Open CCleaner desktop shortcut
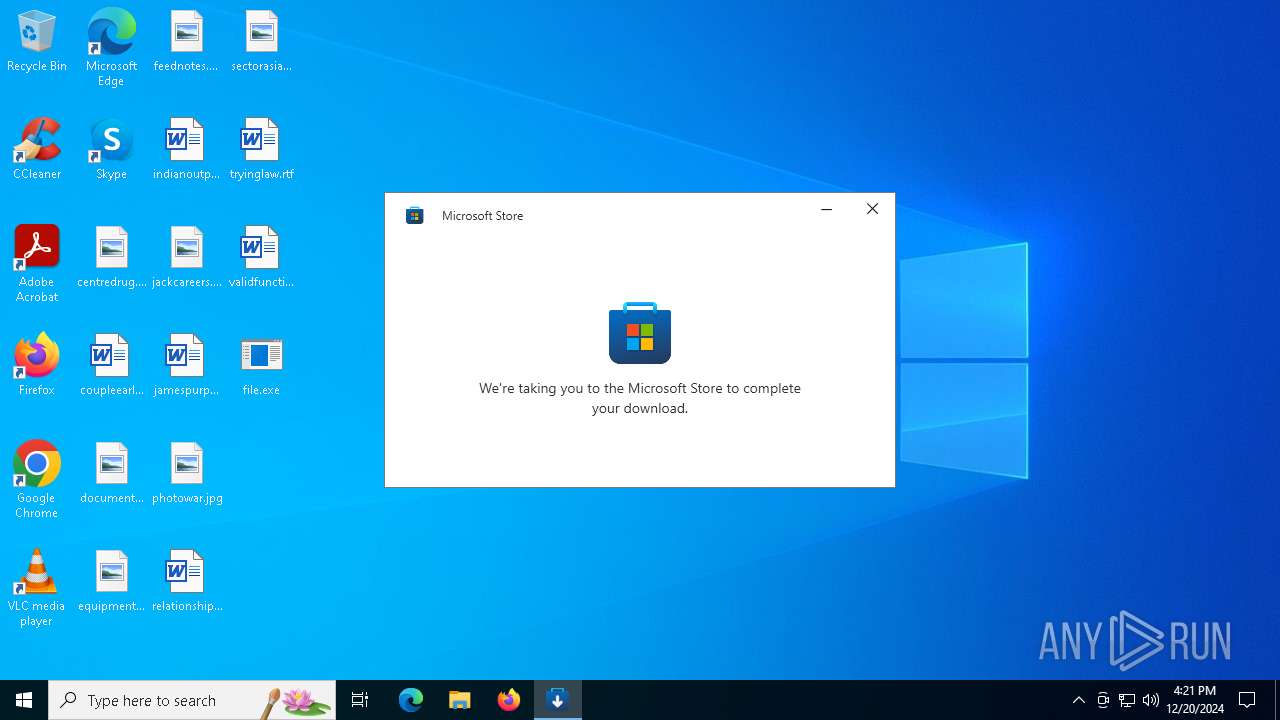 37,150
